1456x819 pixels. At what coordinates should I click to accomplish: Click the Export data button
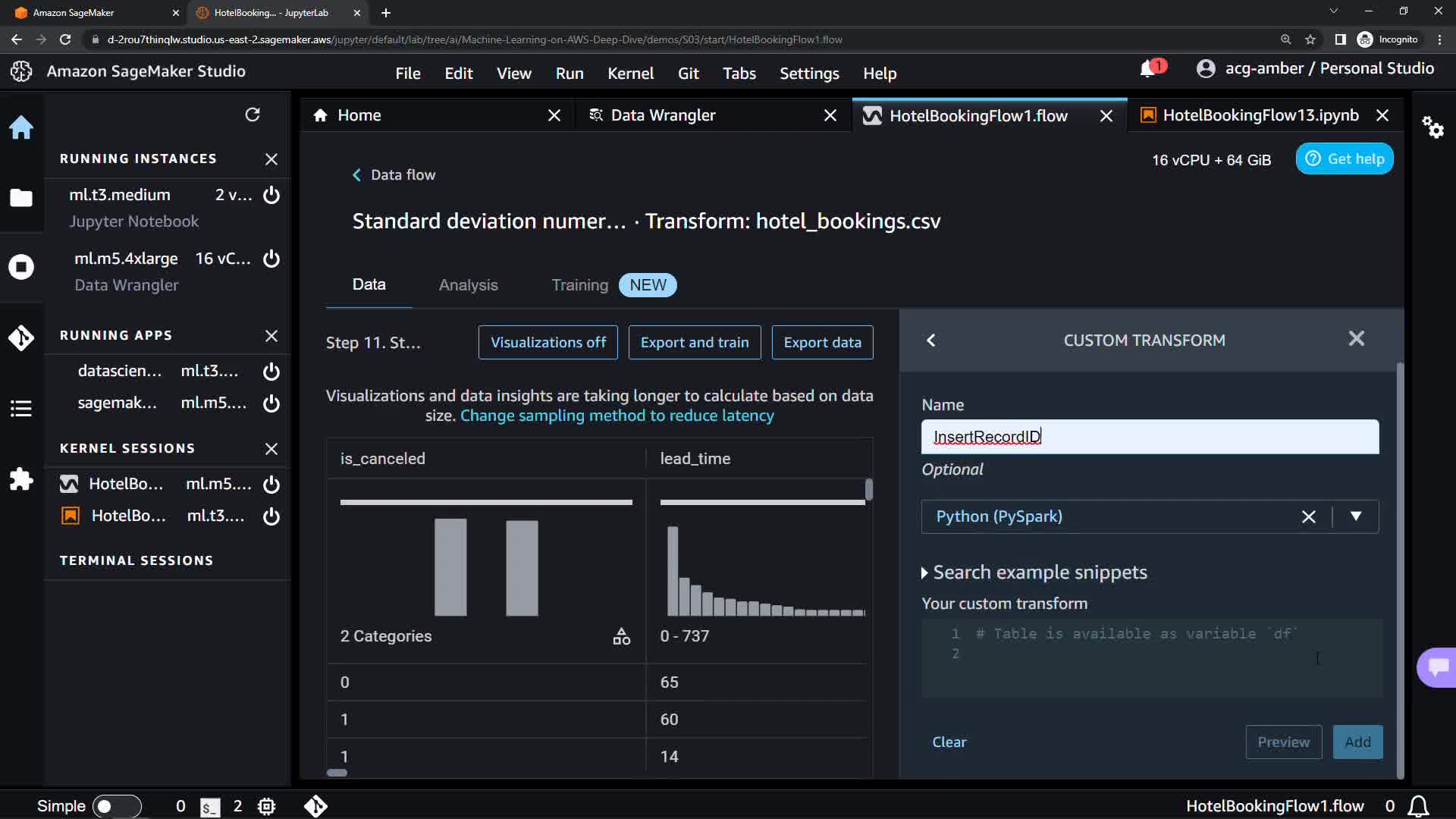click(822, 343)
